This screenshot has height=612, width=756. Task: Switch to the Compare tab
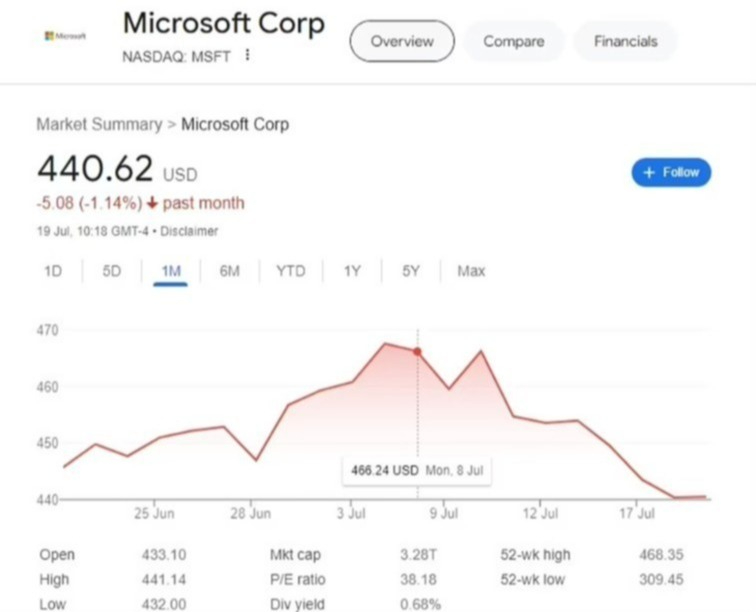point(513,41)
